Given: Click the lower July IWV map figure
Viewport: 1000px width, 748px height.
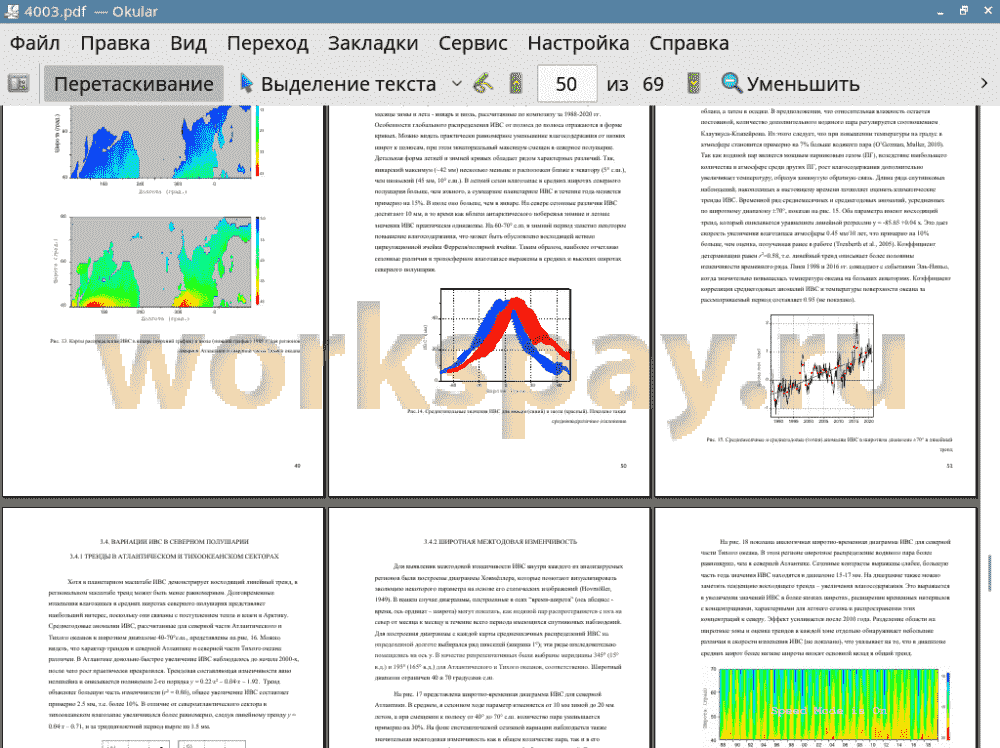Looking at the screenshot, I should tap(159, 267).
